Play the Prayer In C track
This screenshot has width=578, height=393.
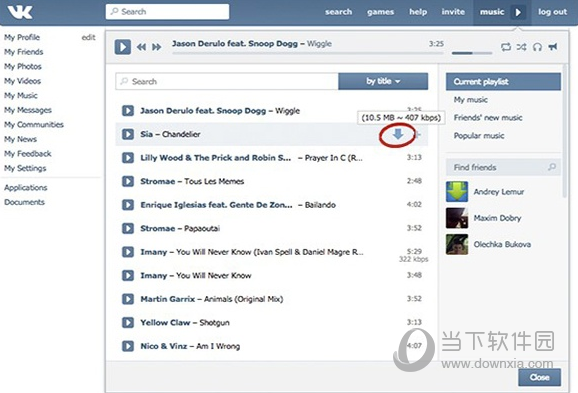pyautogui.click(x=128, y=158)
